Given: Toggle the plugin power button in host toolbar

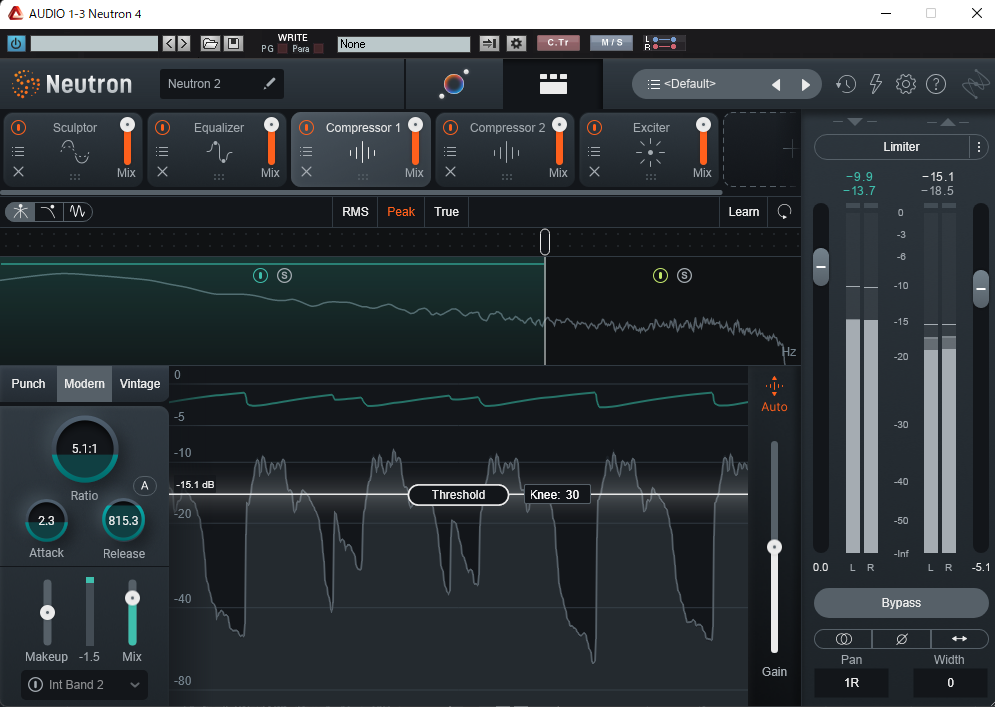Looking at the screenshot, I should [x=16, y=43].
